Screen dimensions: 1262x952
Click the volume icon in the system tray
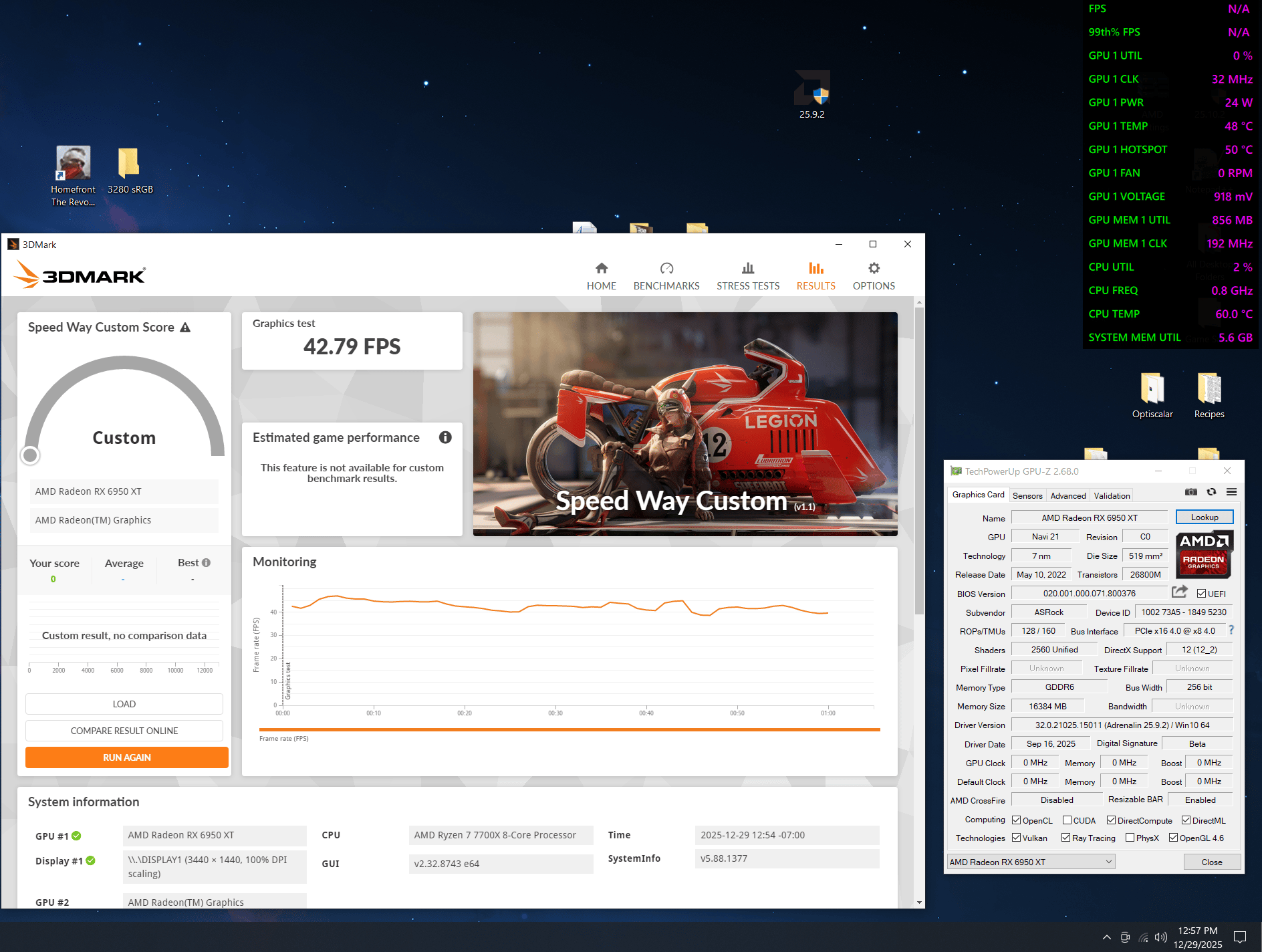pos(1161,937)
